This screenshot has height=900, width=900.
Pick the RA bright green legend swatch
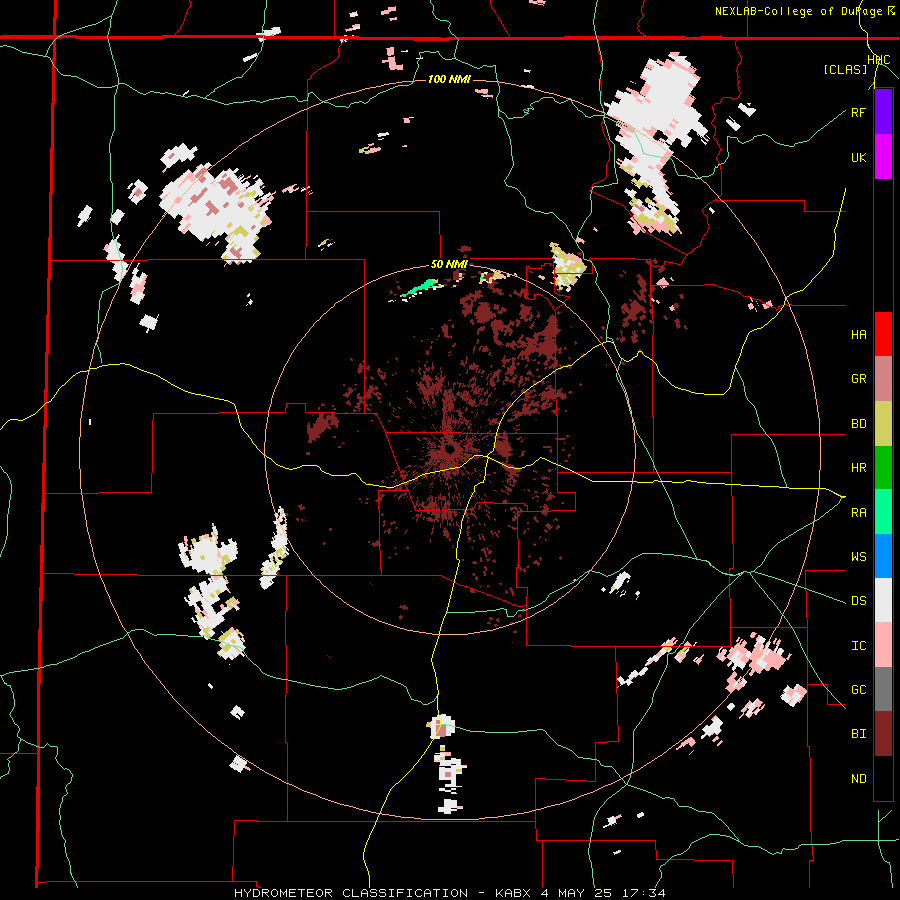(883, 512)
